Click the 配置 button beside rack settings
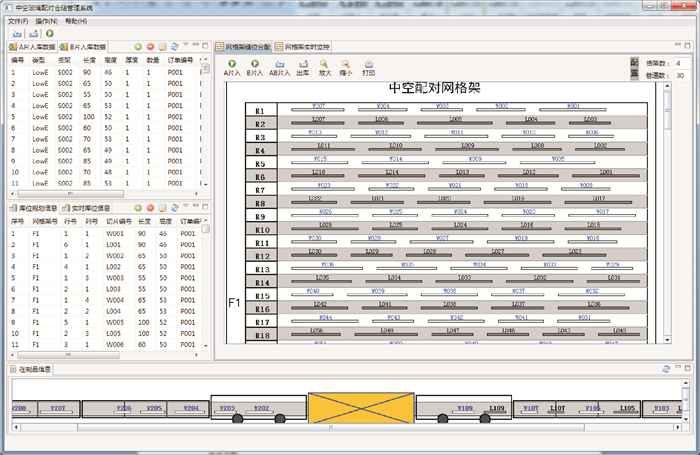700x455 pixels. [x=634, y=68]
